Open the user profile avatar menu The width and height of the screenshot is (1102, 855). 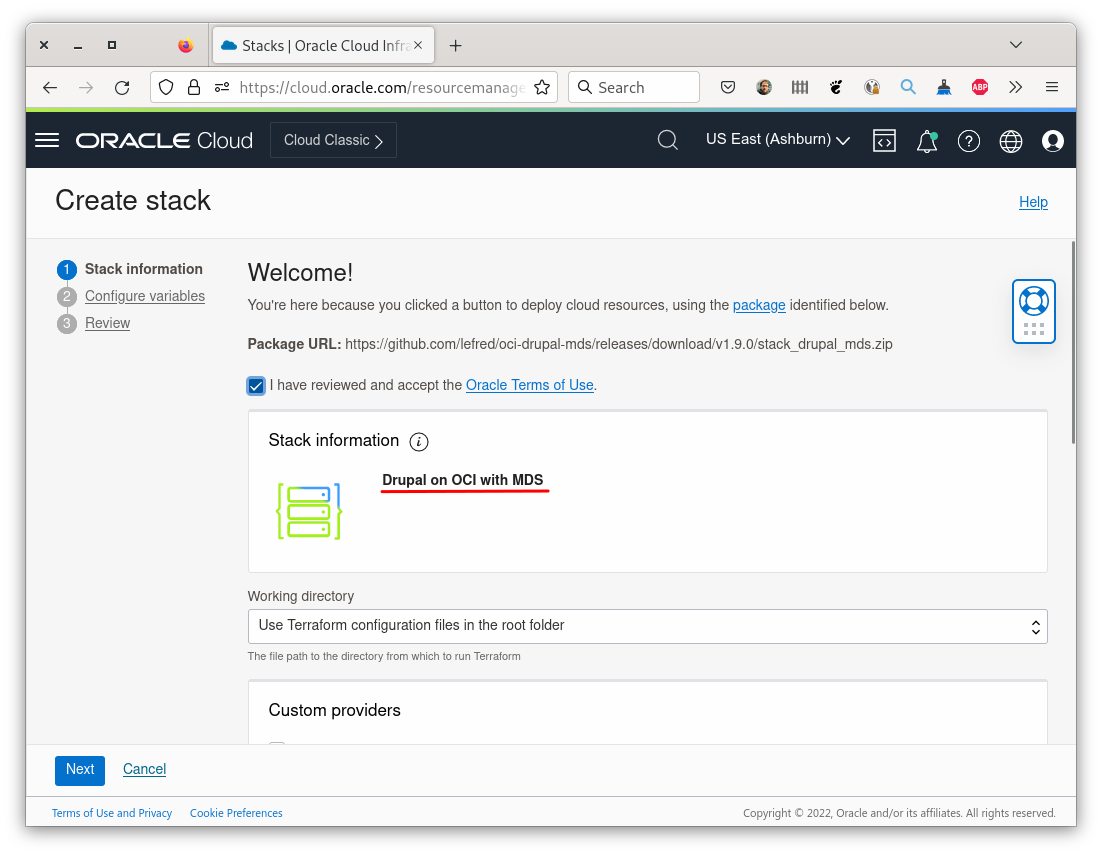tap(1052, 141)
